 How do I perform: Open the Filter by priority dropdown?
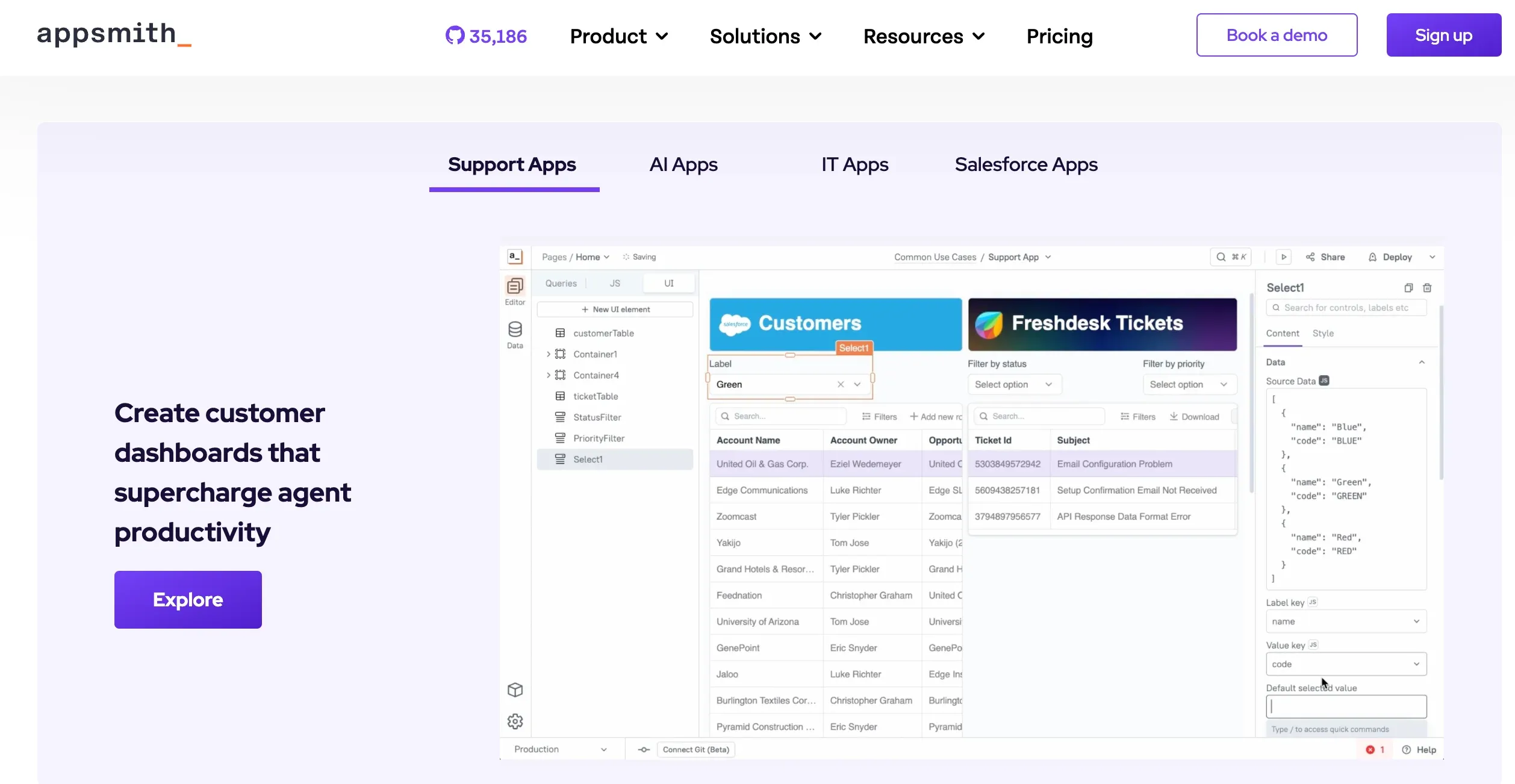1190,384
